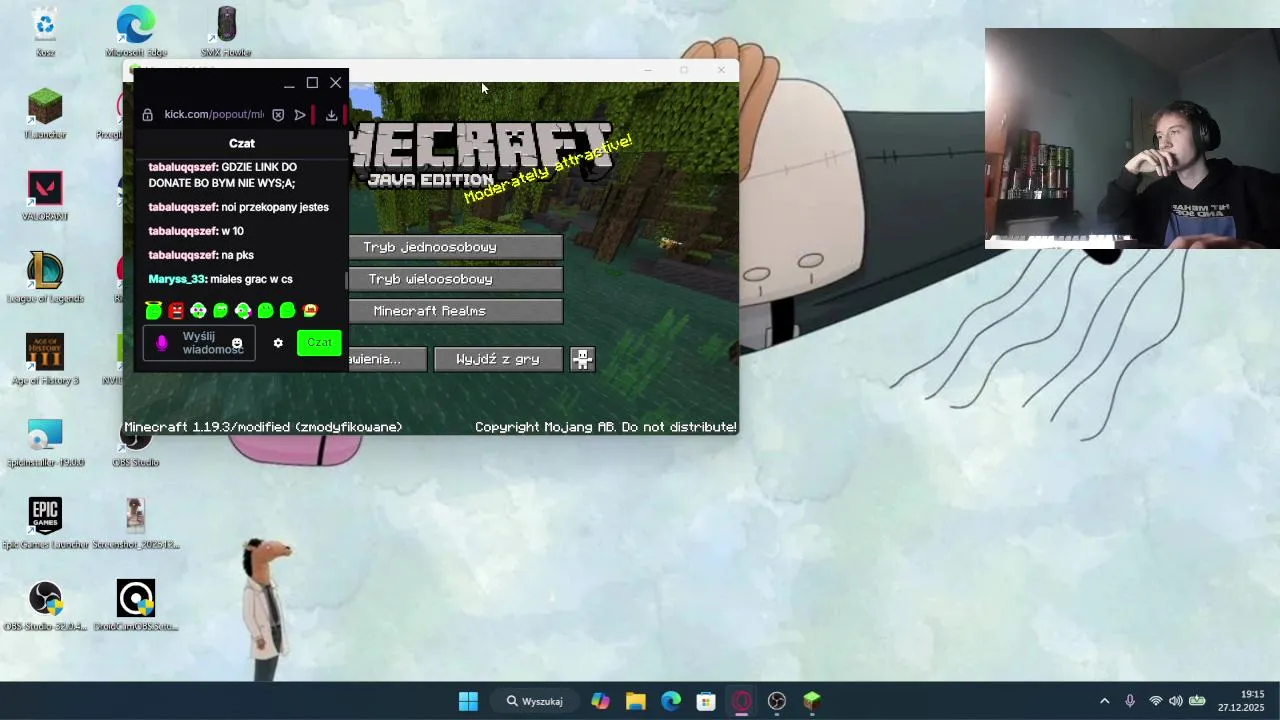1280x720 pixels.
Task: Click username Maryss_33 in chat
Action: coord(177,279)
